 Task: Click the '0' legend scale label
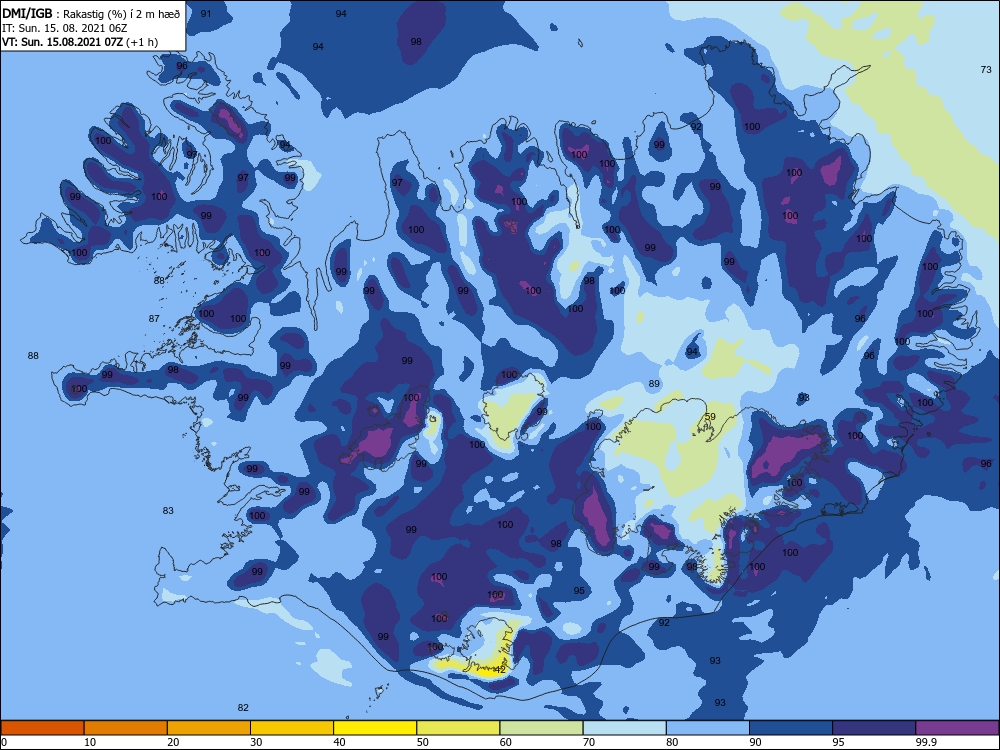4,742
